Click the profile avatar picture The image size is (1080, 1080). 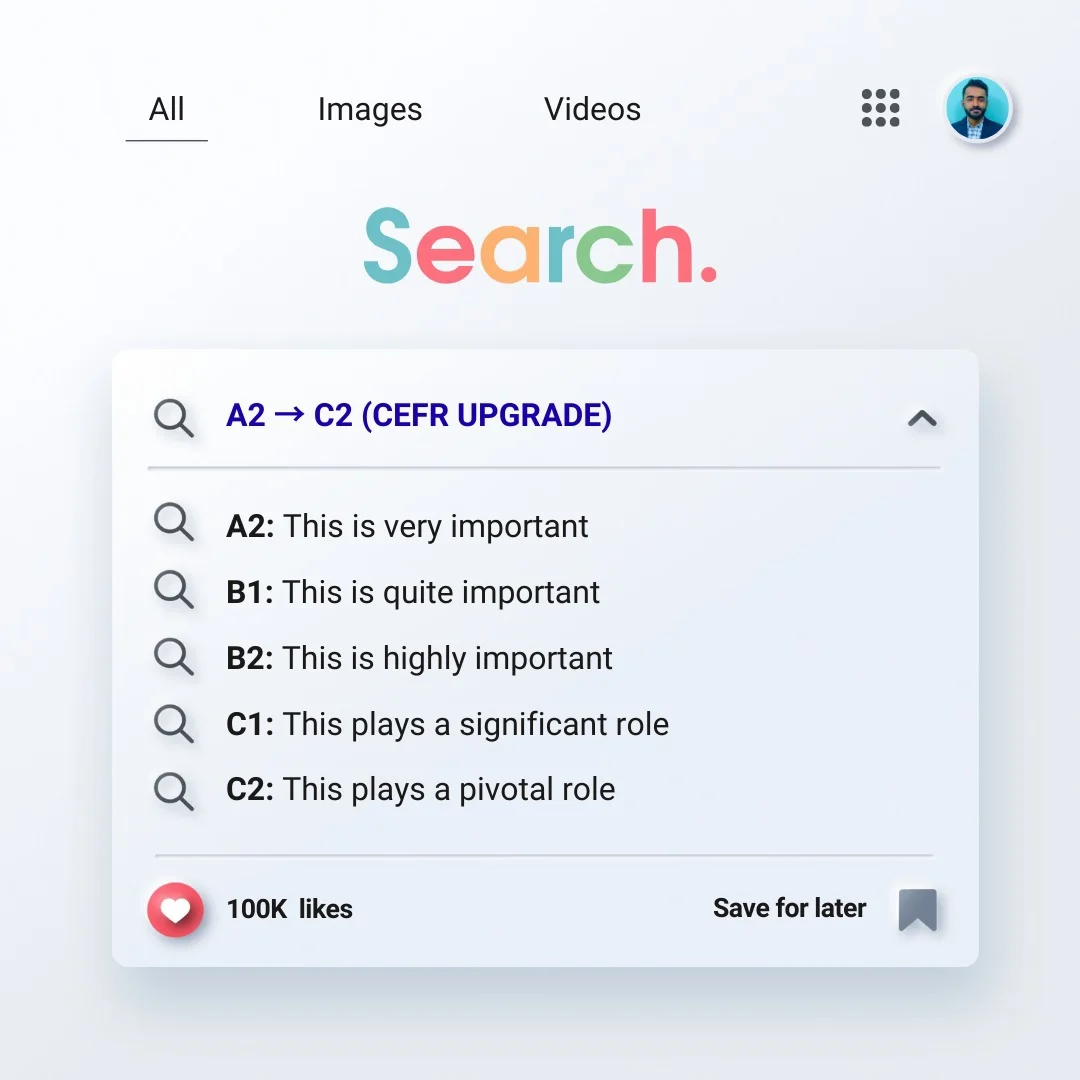[978, 108]
